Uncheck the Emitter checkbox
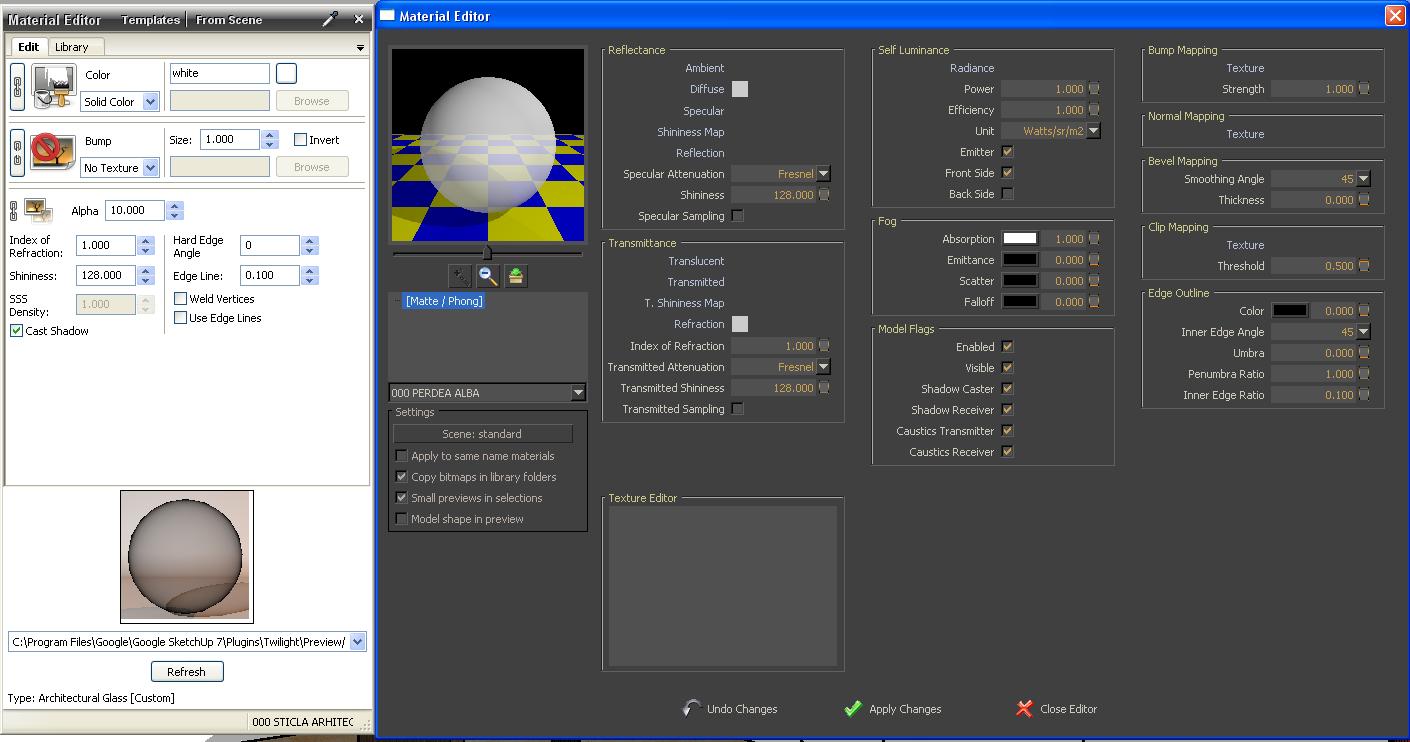 coord(1007,152)
